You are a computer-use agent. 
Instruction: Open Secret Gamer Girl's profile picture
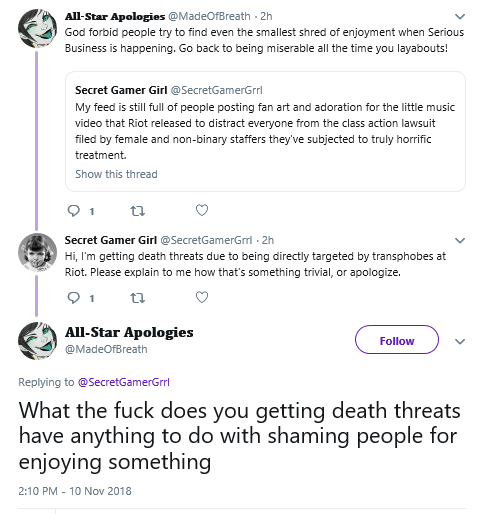pos(37,252)
